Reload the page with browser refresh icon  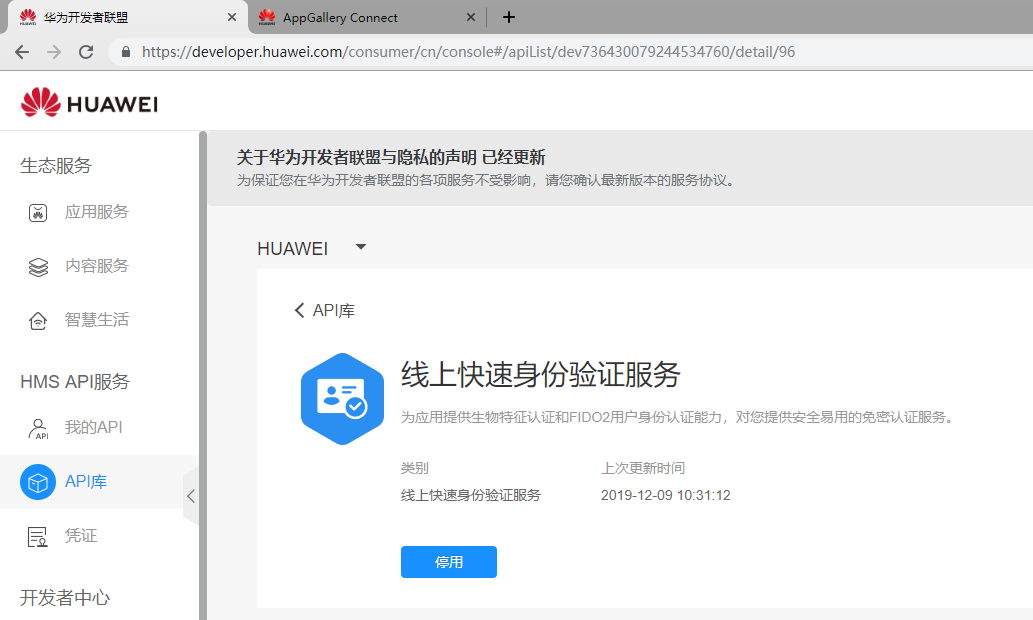point(86,52)
